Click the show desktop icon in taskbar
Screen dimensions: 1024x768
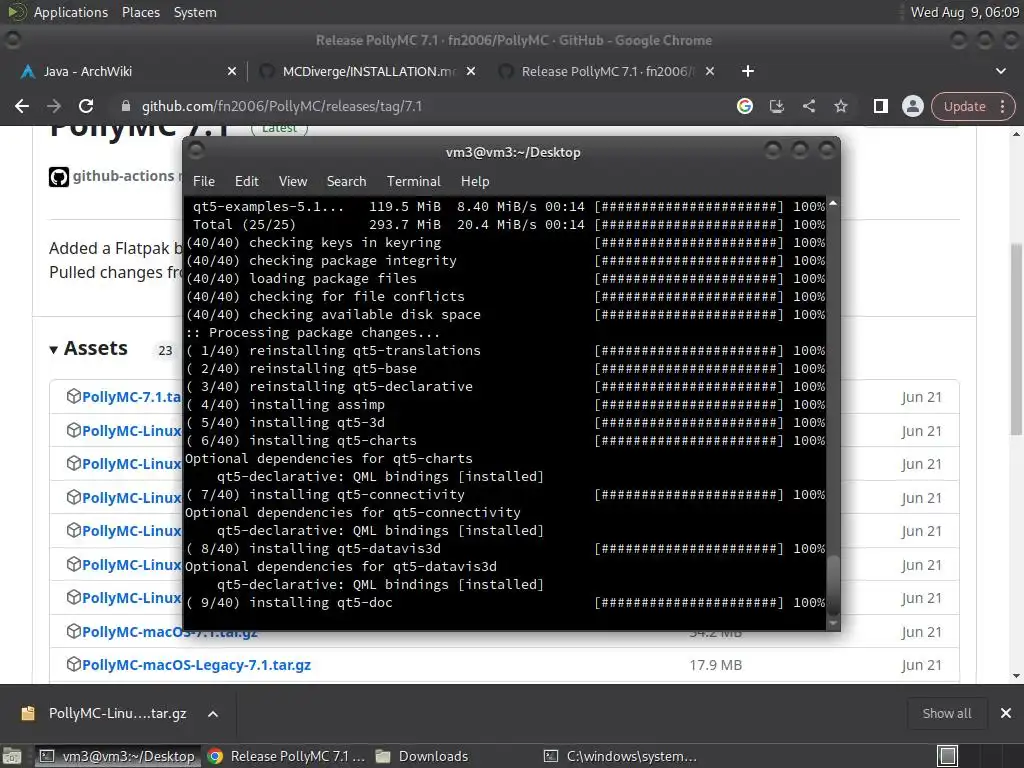[x=12, y=756]
